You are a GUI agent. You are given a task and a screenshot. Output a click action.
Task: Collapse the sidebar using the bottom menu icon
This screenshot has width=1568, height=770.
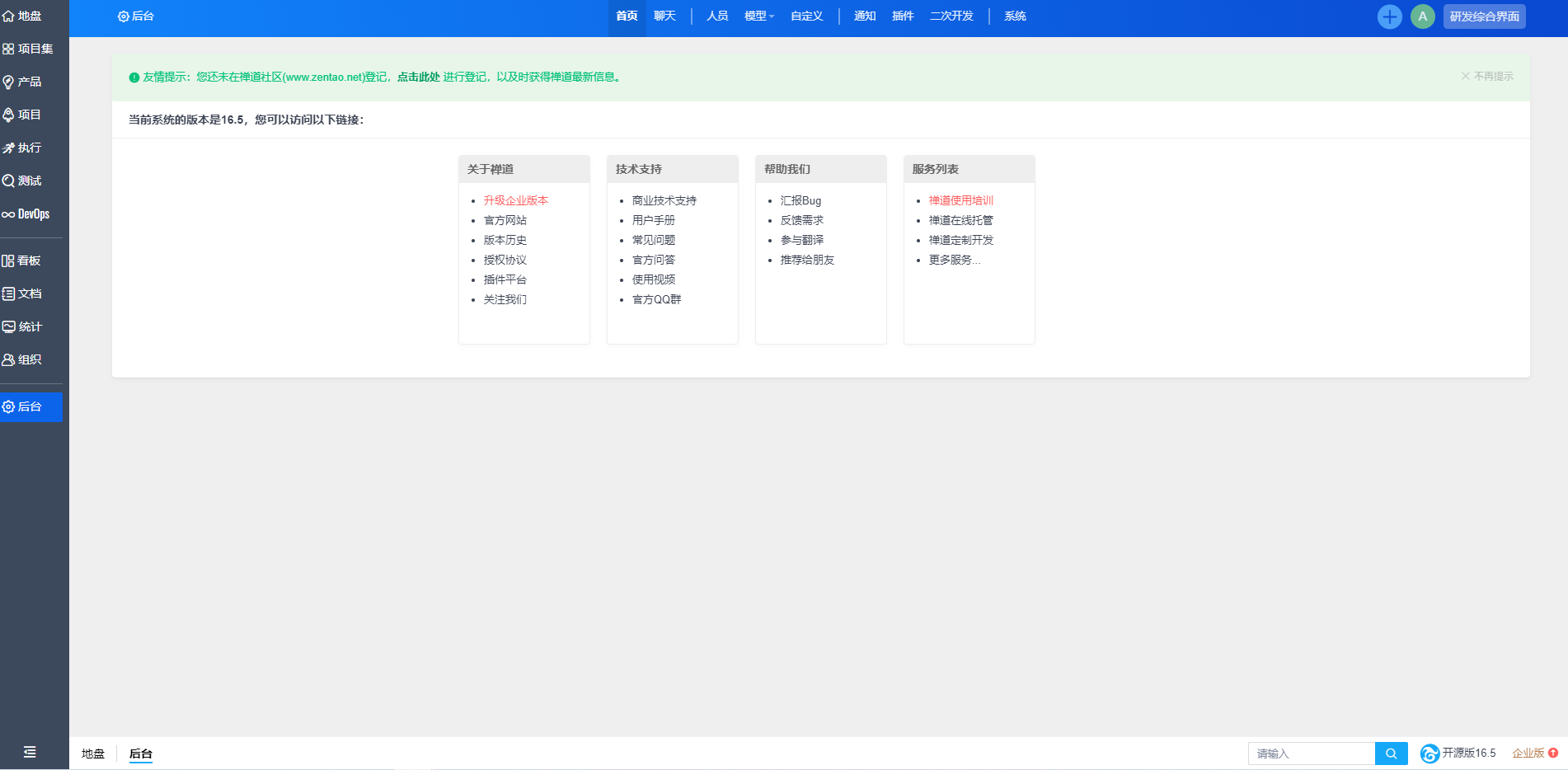click(30, 752)
